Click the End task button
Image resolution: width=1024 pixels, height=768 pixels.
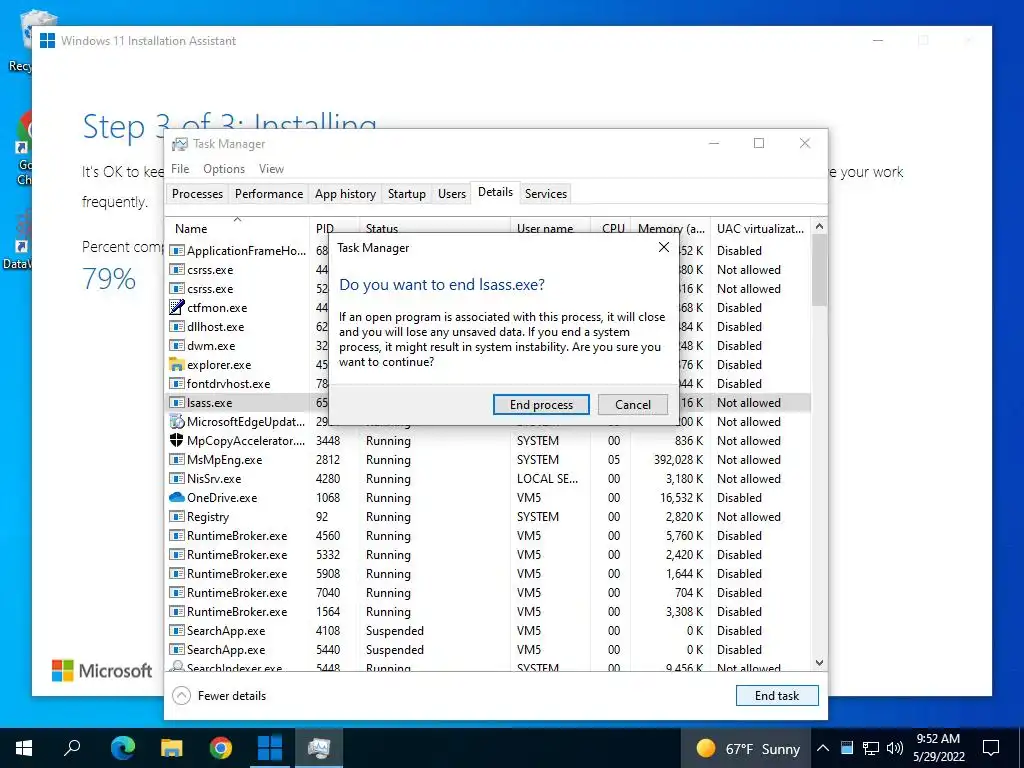[776, 696]
